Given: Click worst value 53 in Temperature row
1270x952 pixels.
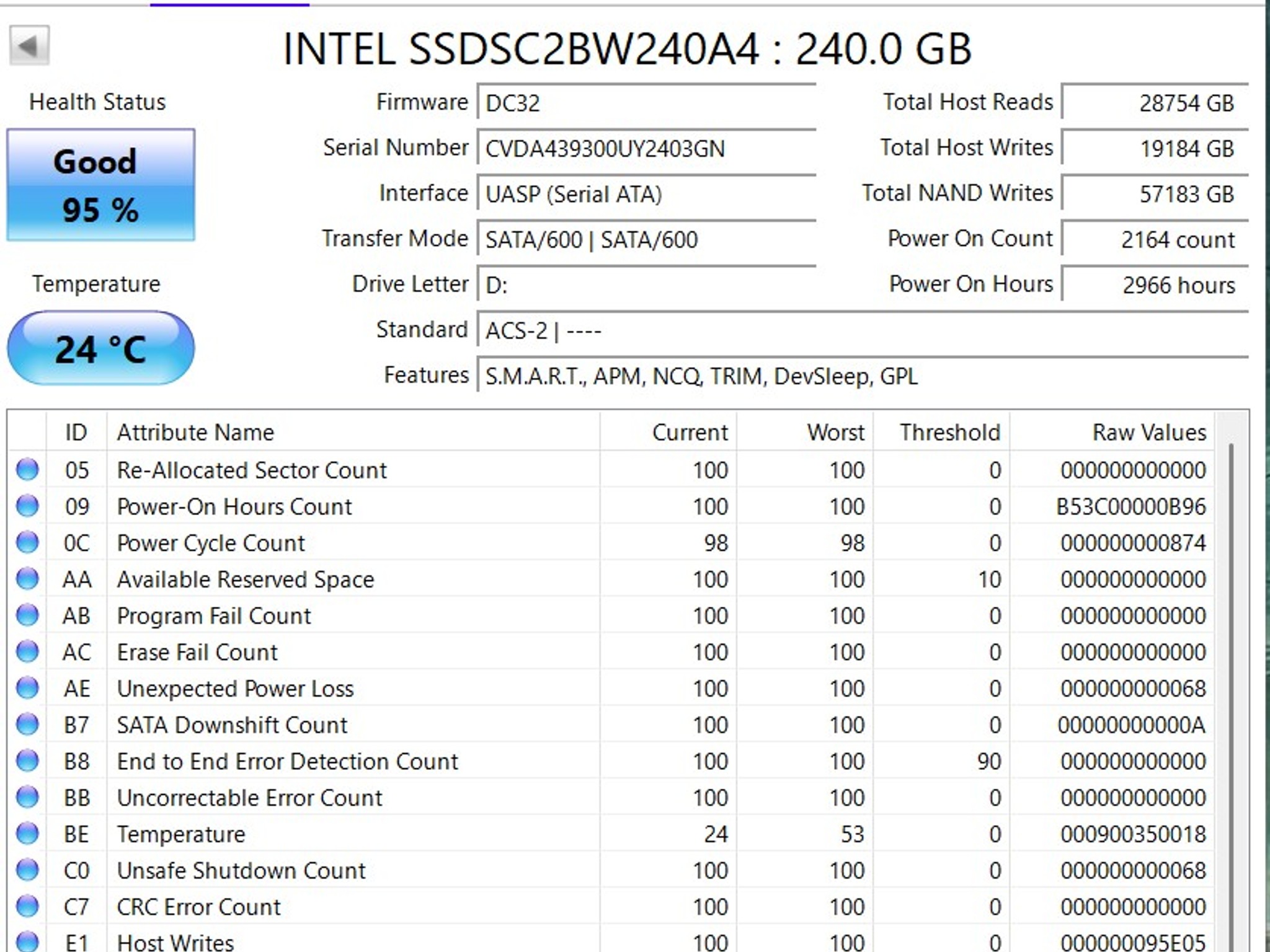Looking at the screenshot, I should [852, 834].
